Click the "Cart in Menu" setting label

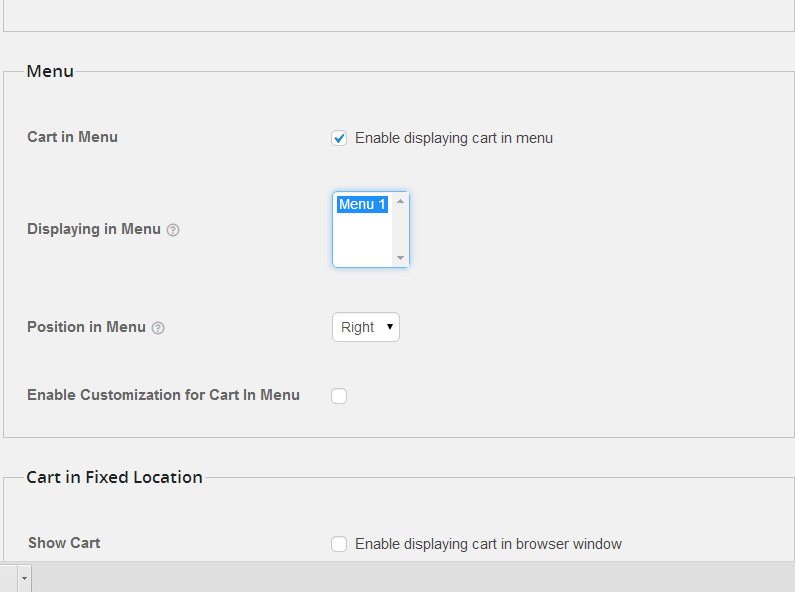click(72, 137)
